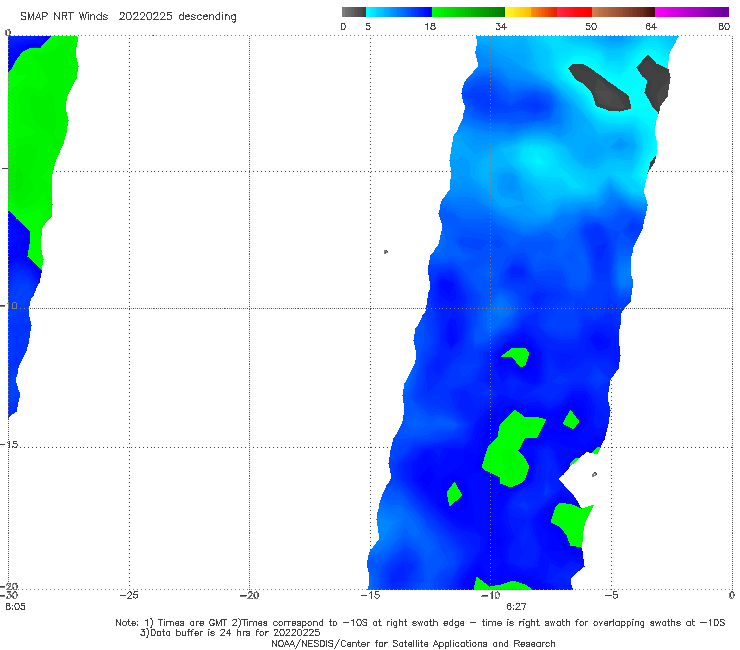Click the longitude axis label "-25"
The image size is (740, 650).
129,595
